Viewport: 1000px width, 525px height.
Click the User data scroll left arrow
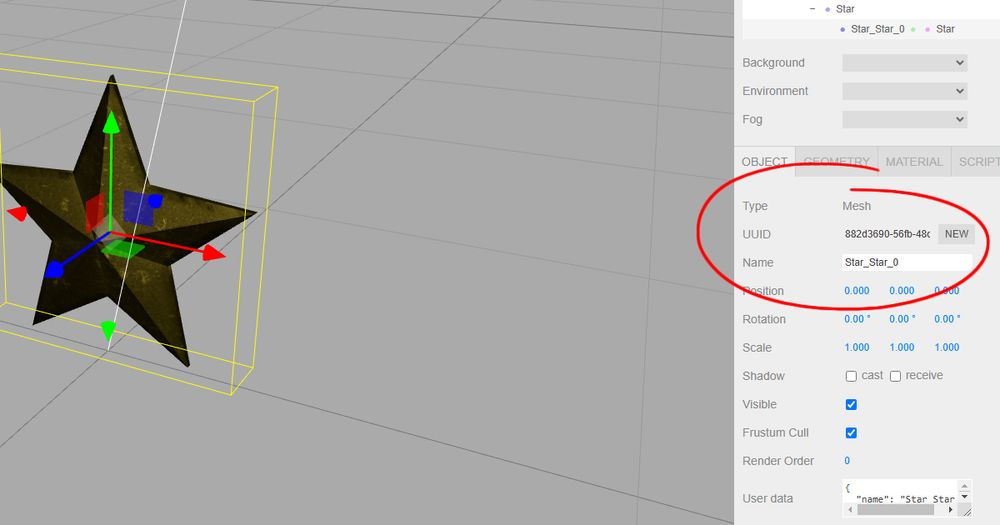point(849,510)
